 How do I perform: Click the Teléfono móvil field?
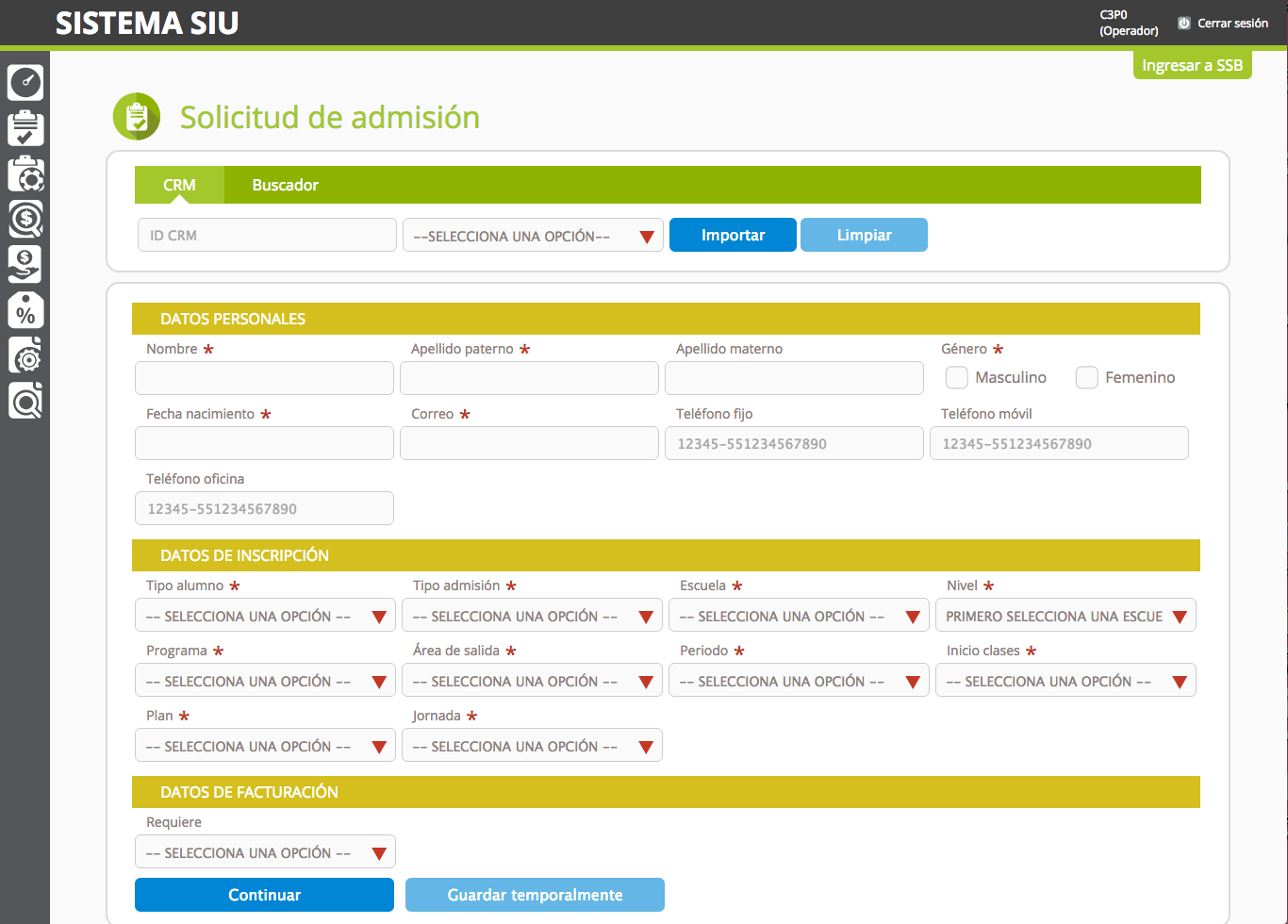(x=1059, y=443)
